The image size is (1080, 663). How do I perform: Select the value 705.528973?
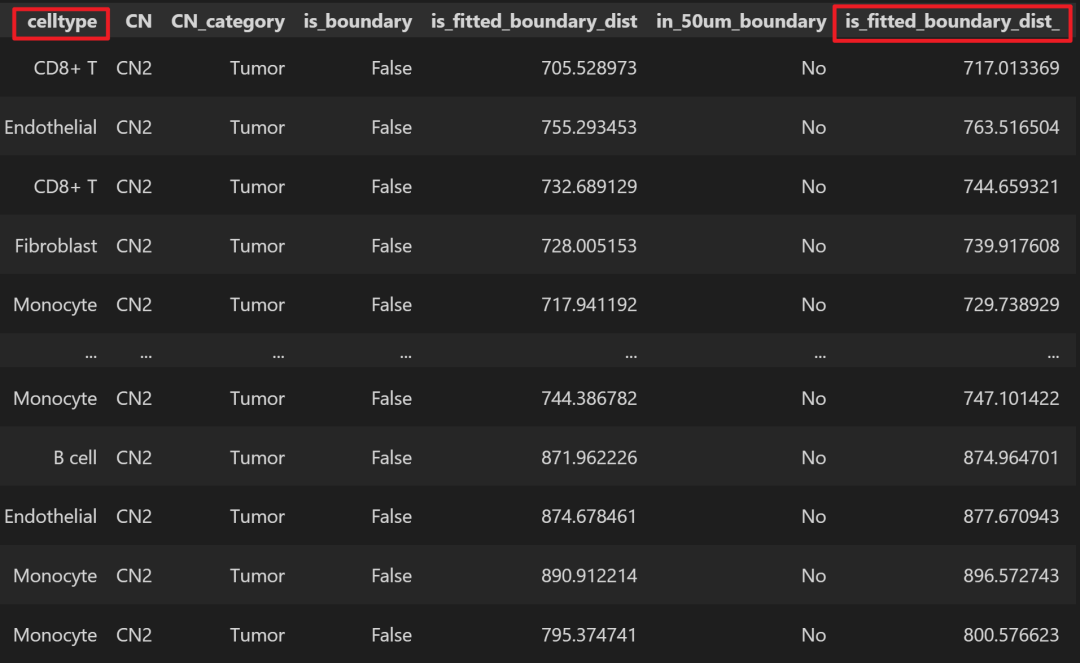589,68
